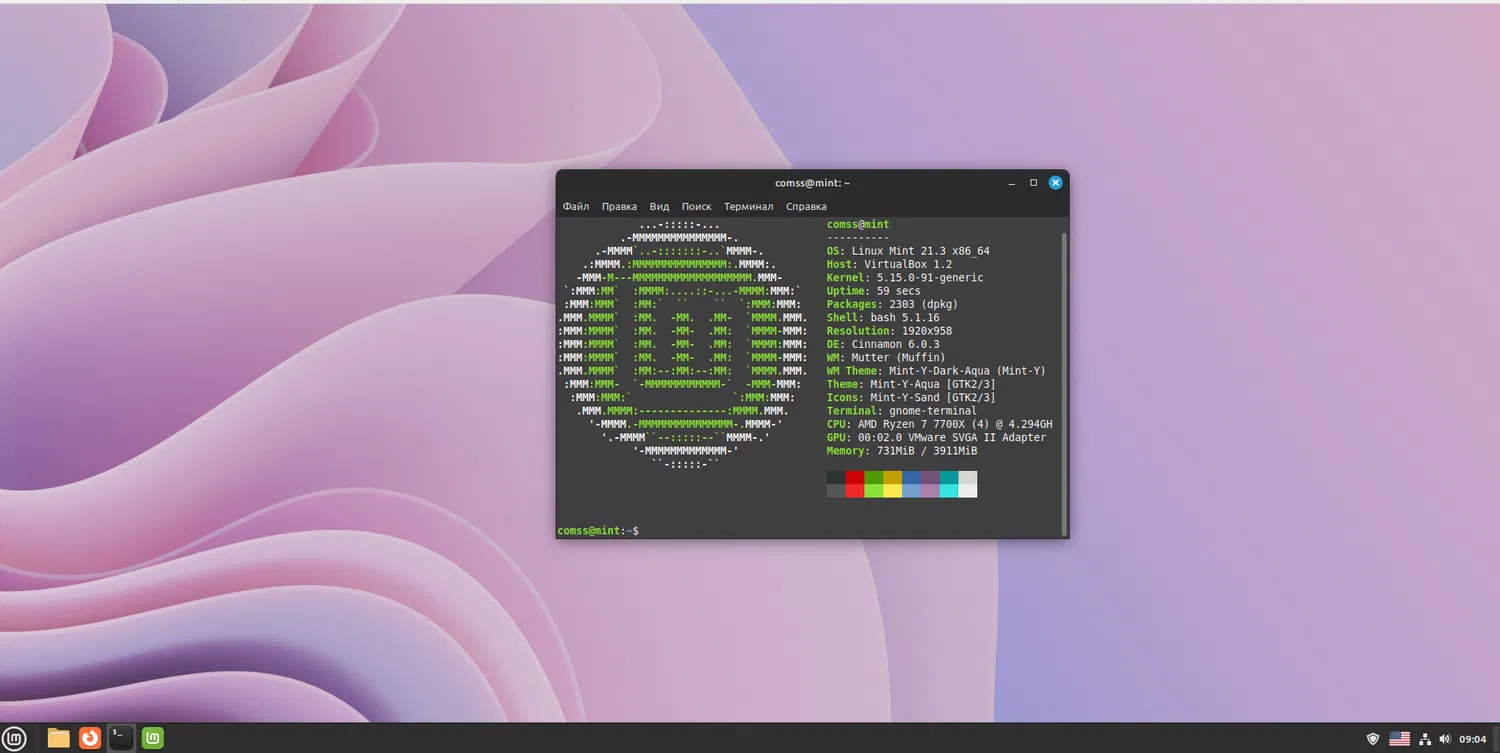Viewport: 1500px width, 753px height.
Task: Click the 'WM: Mutter (Muffin)' line
Action: [886, 357]
